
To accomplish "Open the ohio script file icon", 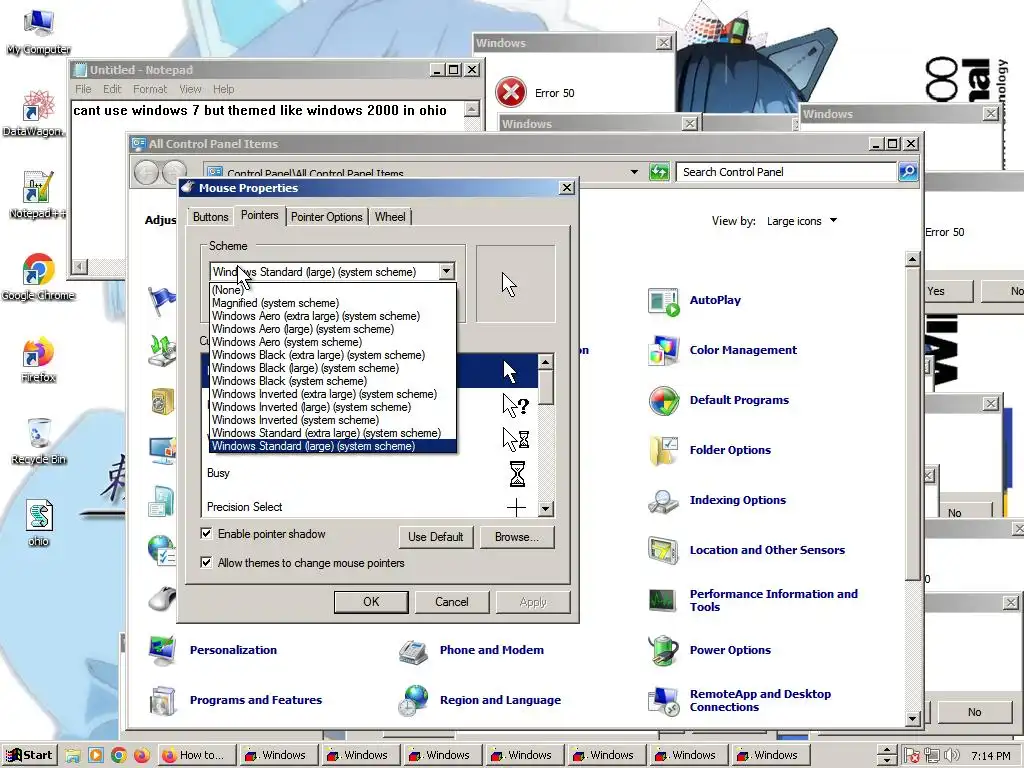I will pos(39,522).
